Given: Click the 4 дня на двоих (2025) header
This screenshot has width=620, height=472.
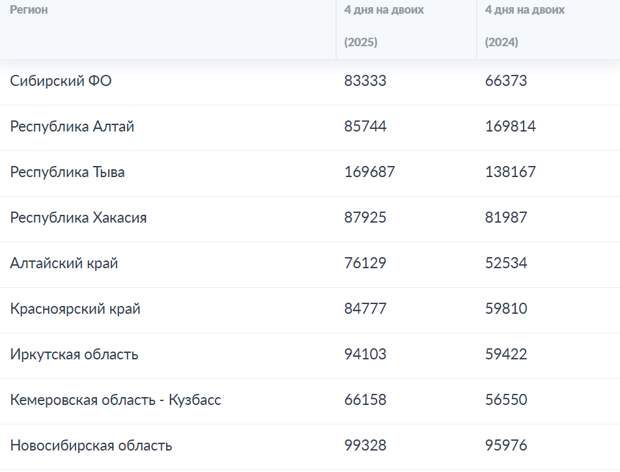Looking at the screenshot, I should click(x=384, y=26).
